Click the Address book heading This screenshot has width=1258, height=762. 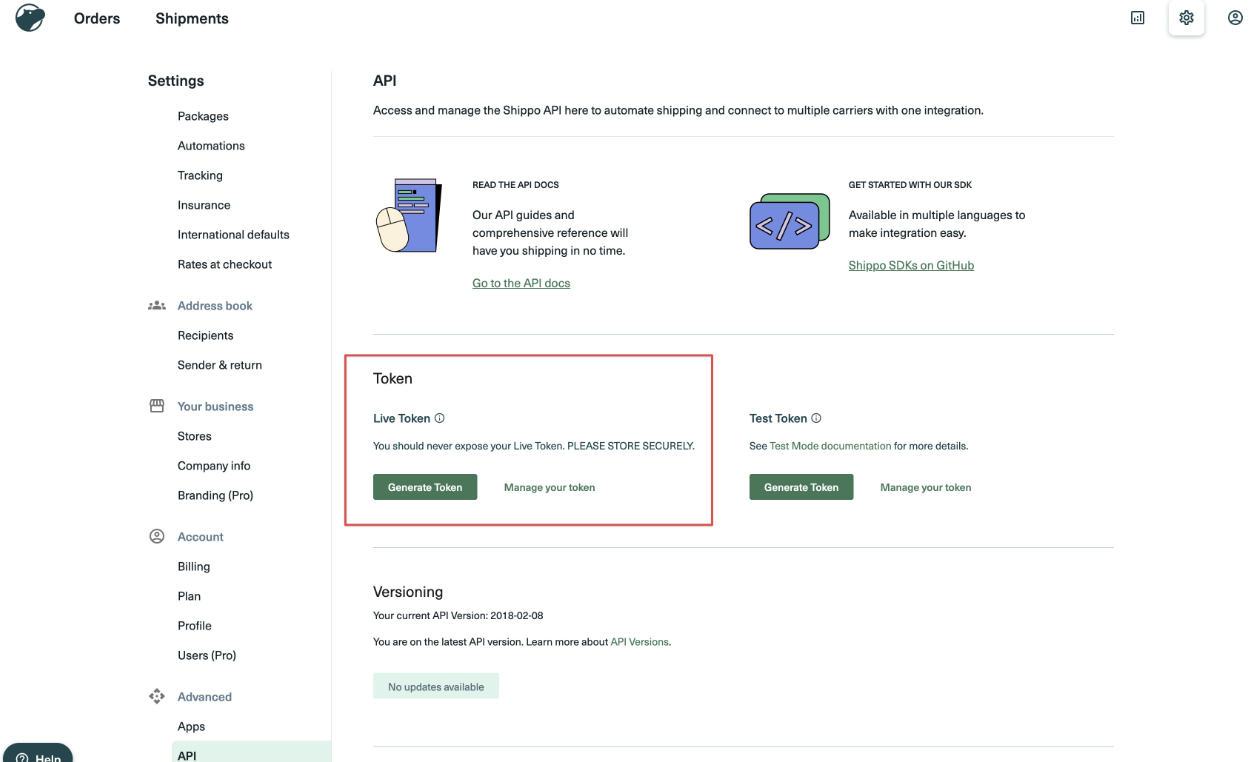[215, 306]
